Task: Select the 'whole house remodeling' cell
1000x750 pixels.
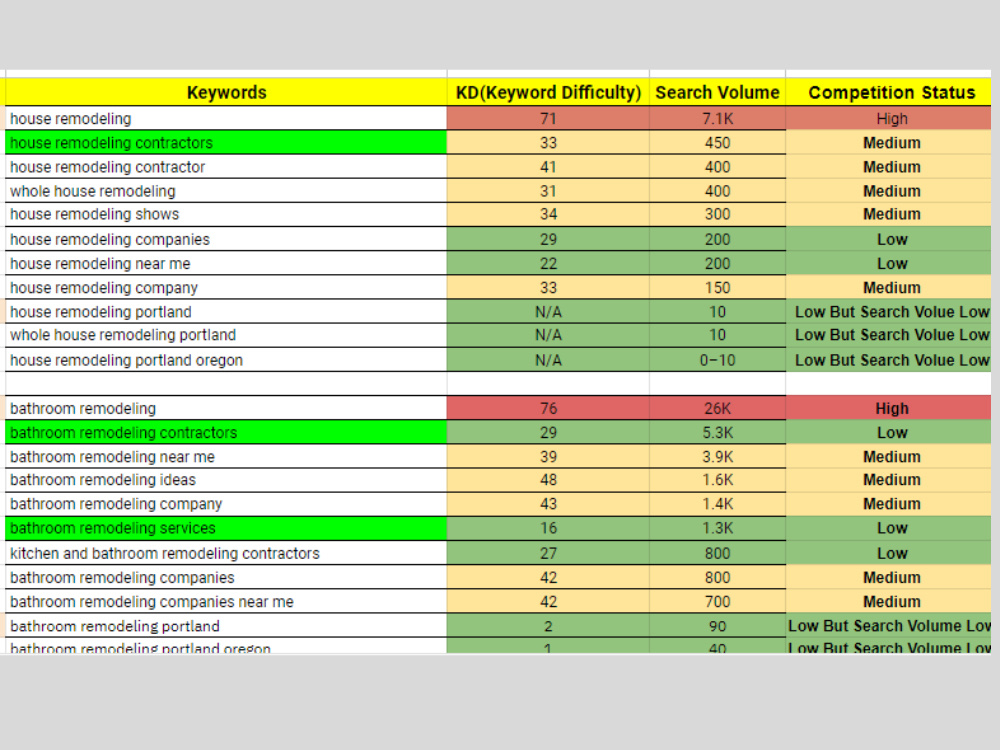Action: coord(226,191)
